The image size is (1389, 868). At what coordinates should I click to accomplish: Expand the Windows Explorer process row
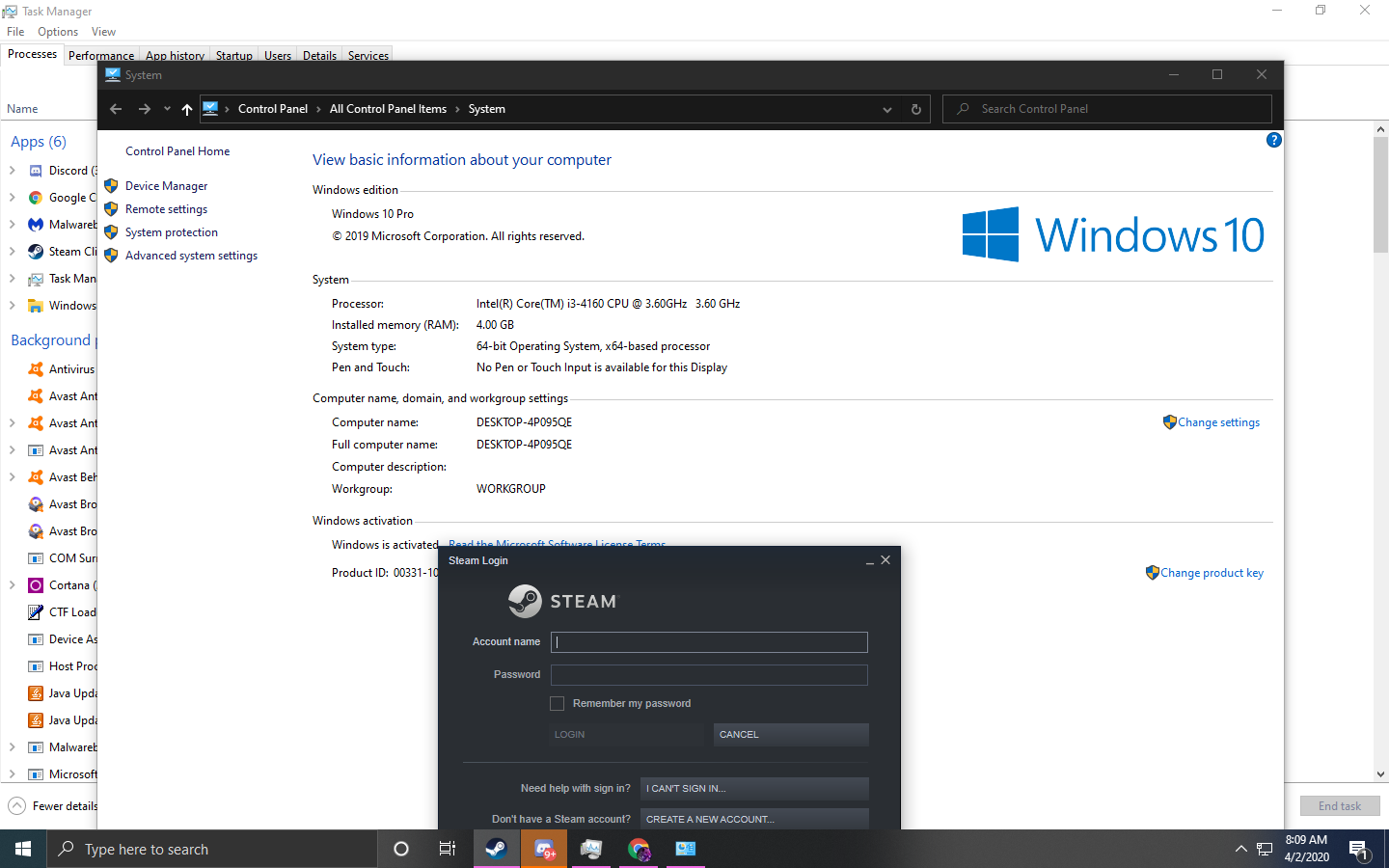[x=12, y=306]
